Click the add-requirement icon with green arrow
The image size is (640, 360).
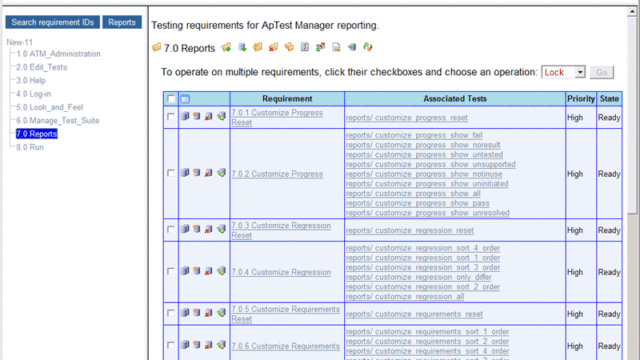tap(242, 47)
